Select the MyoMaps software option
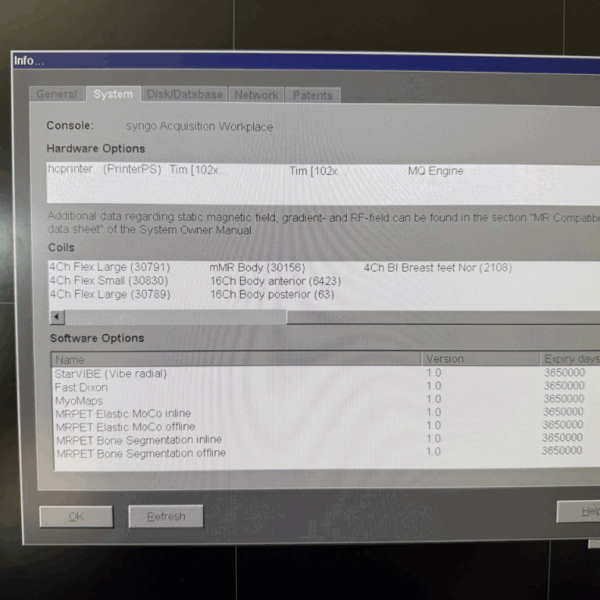This screenshot has width=600, height=600. point(326,400)
